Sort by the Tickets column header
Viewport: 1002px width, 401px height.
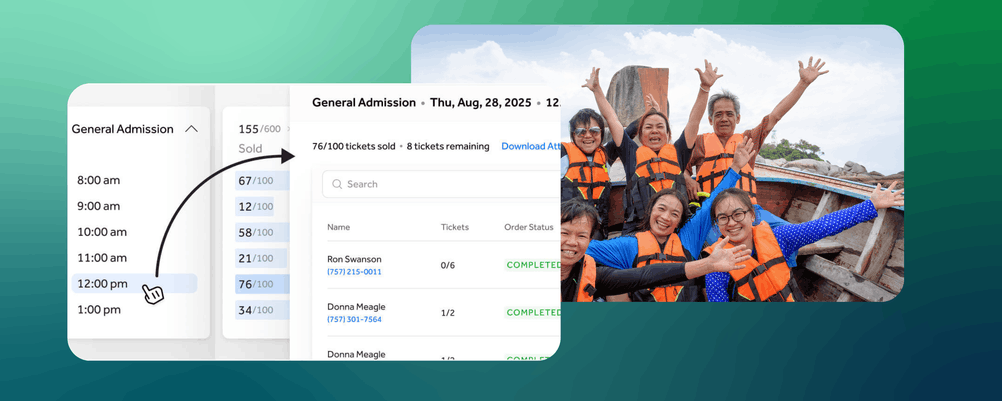coord(454,227)
